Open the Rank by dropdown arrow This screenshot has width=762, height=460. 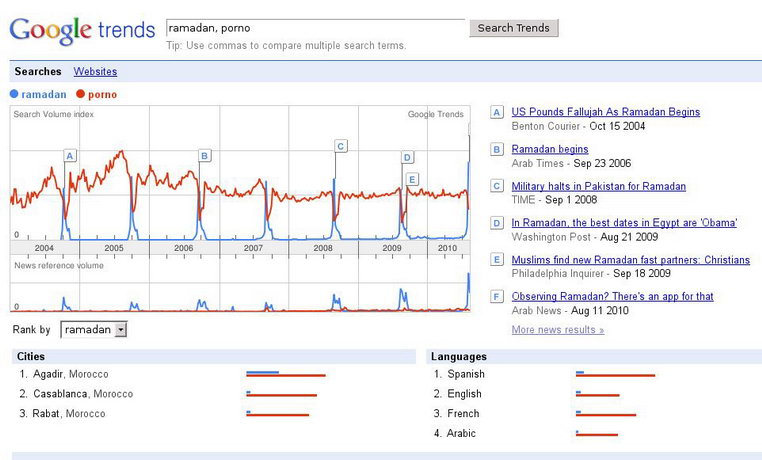click(x=121, y=330)
